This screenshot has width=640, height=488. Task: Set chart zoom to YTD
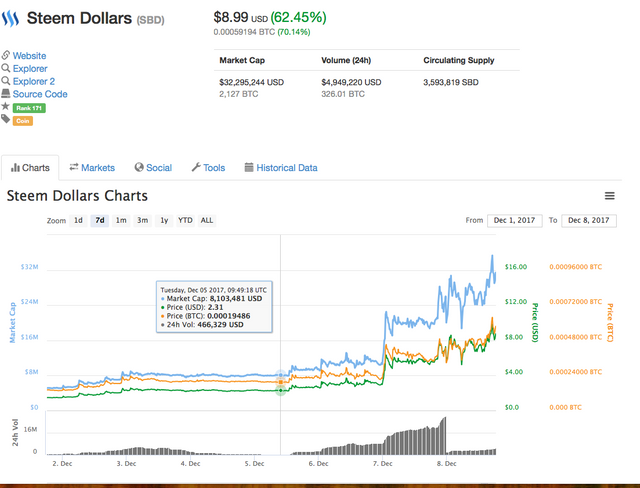[185, 220]
